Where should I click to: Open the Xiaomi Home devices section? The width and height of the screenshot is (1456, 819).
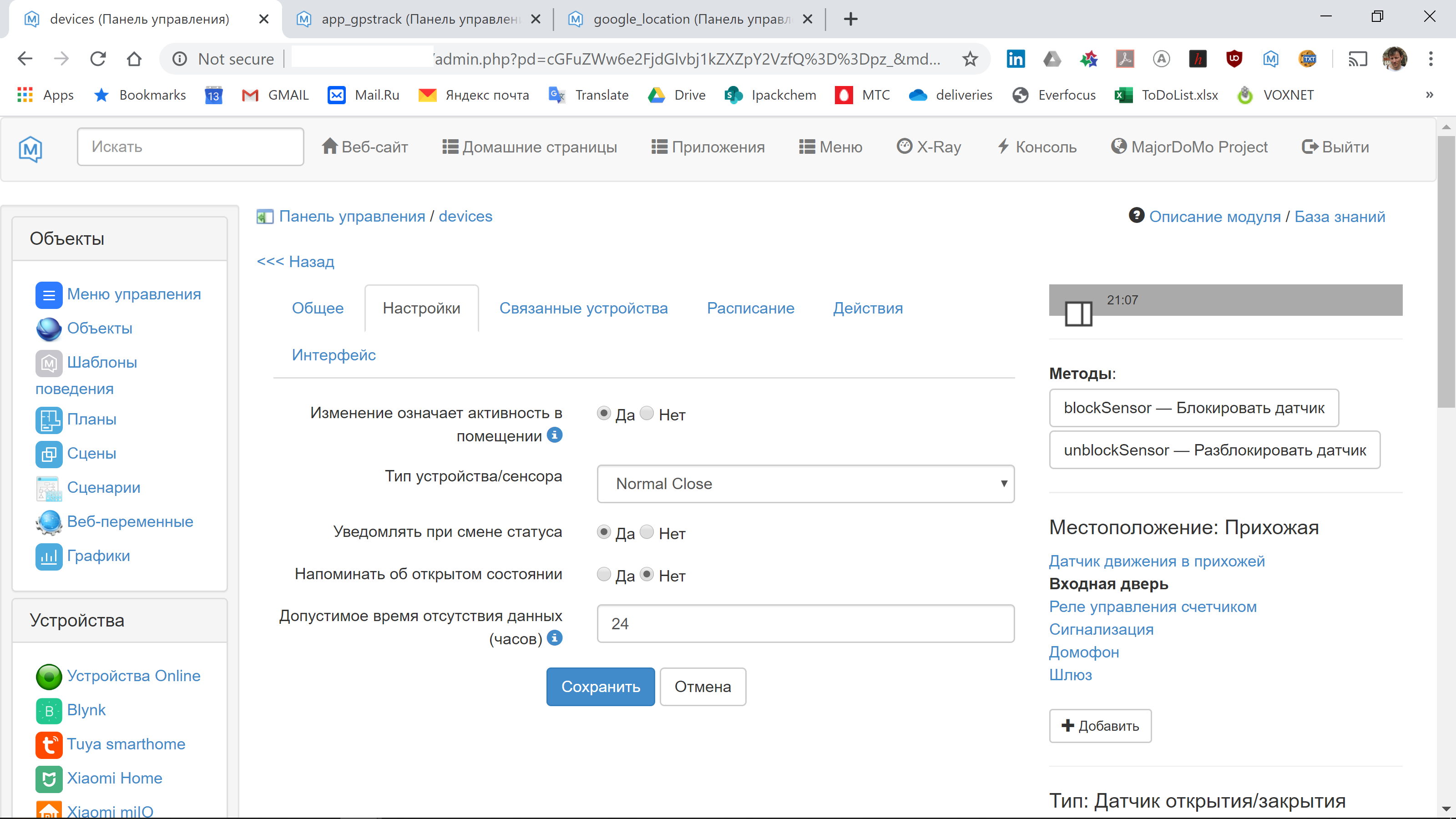click(115, 778)
